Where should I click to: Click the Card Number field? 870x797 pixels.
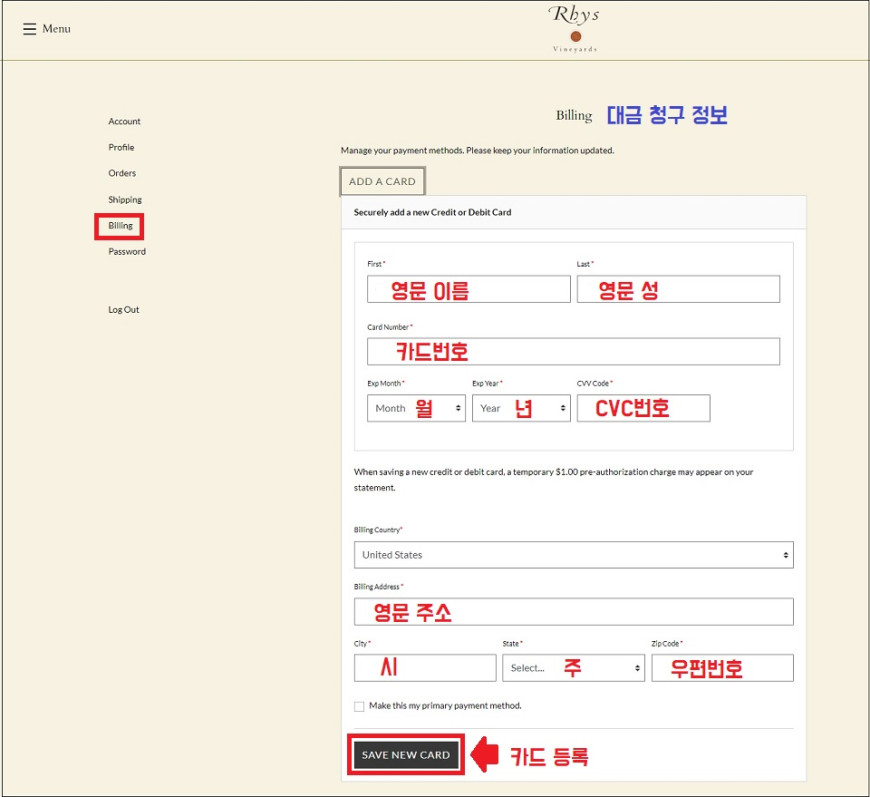tap(573, 351)
